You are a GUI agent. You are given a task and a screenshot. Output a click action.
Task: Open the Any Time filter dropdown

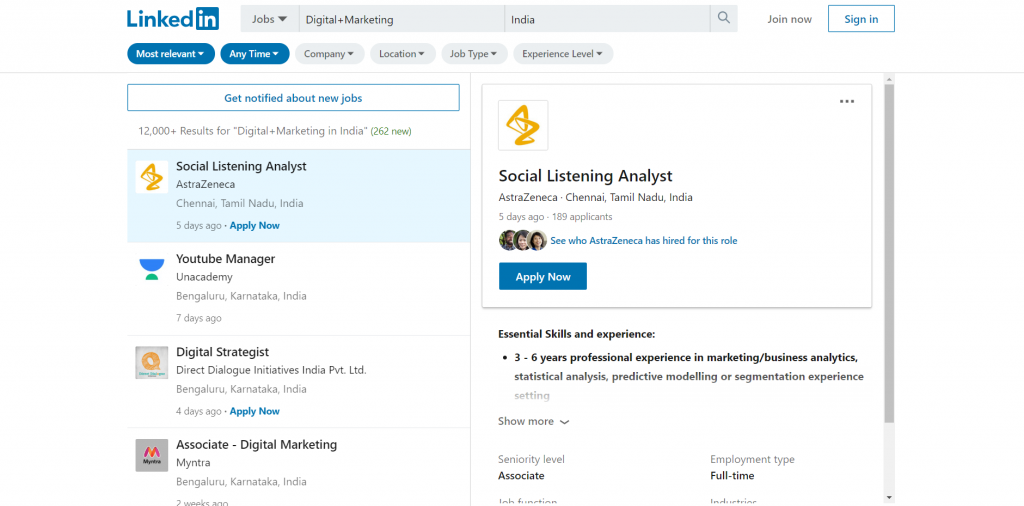pos(255,54)
